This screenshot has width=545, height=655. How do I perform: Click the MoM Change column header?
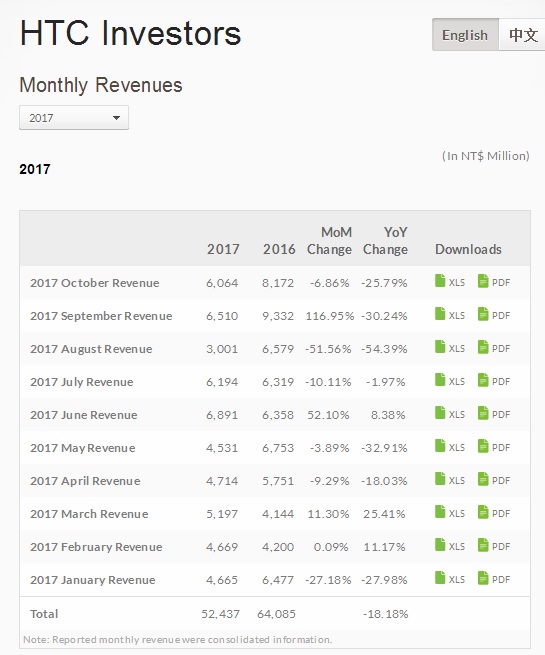tap(330, 241)
